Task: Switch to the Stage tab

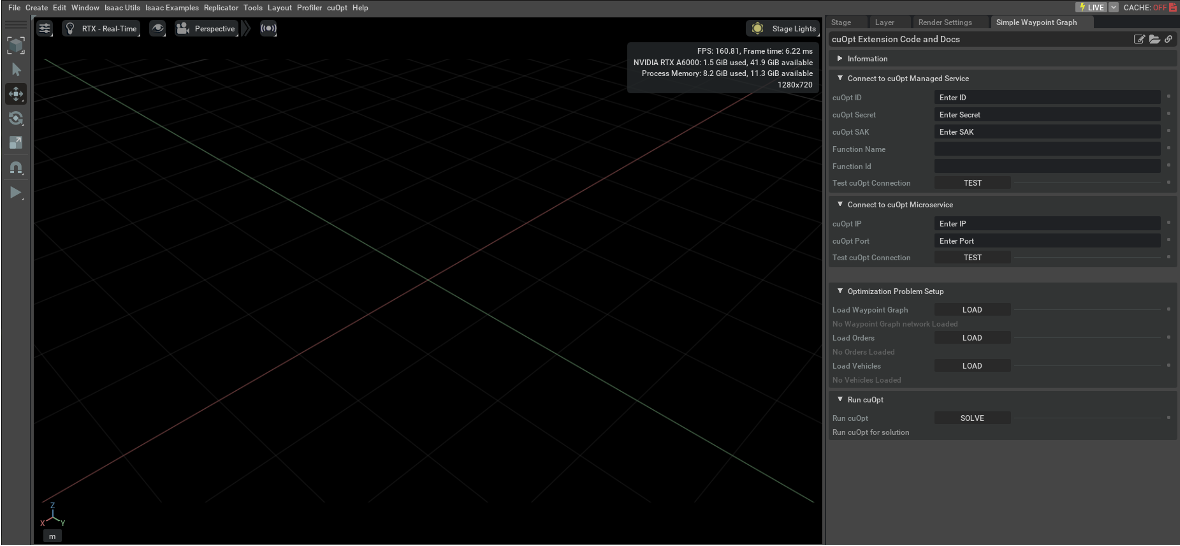Action: pos(841,22)
